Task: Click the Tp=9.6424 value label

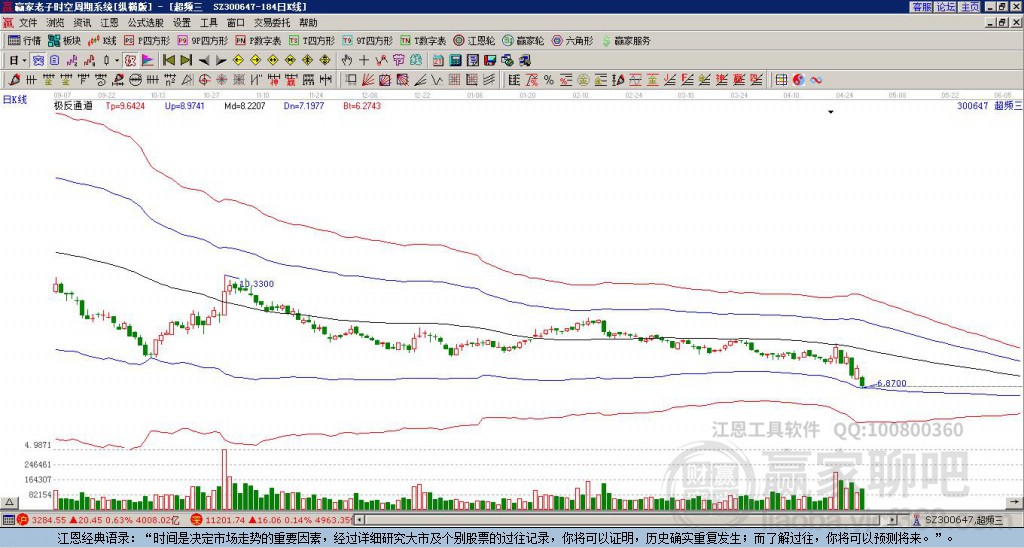Action: (125, 106)
